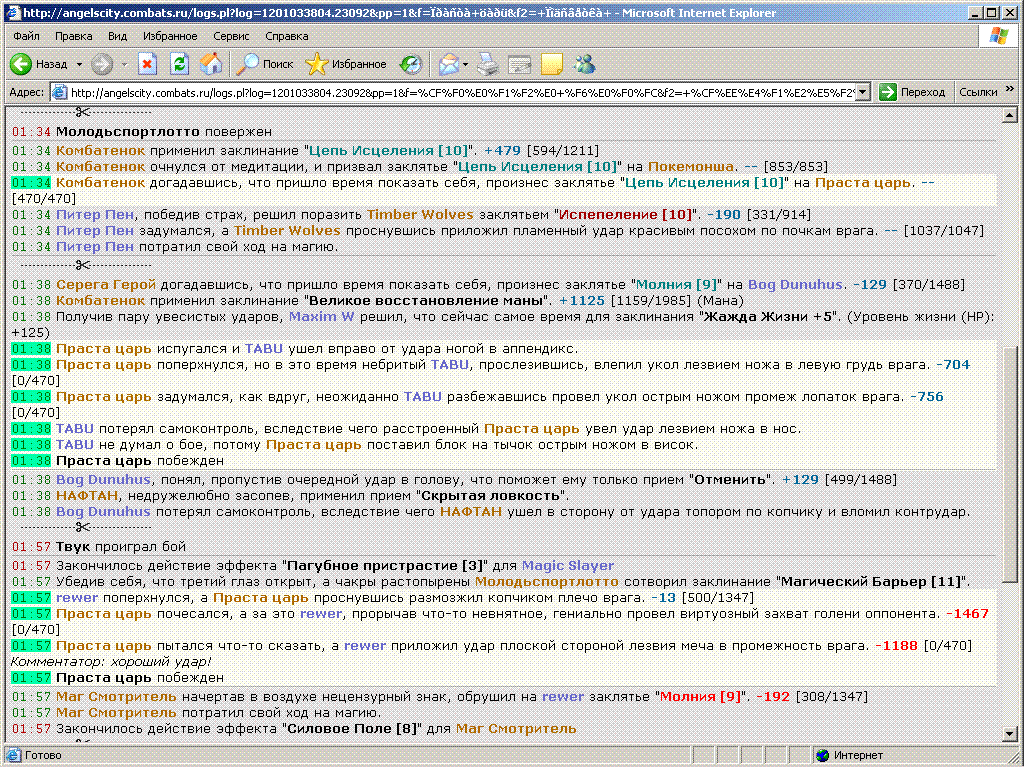This screenshot has height=768, width=1024.
Task: Click Твук in the проиграл бой line
Action: 74,547
